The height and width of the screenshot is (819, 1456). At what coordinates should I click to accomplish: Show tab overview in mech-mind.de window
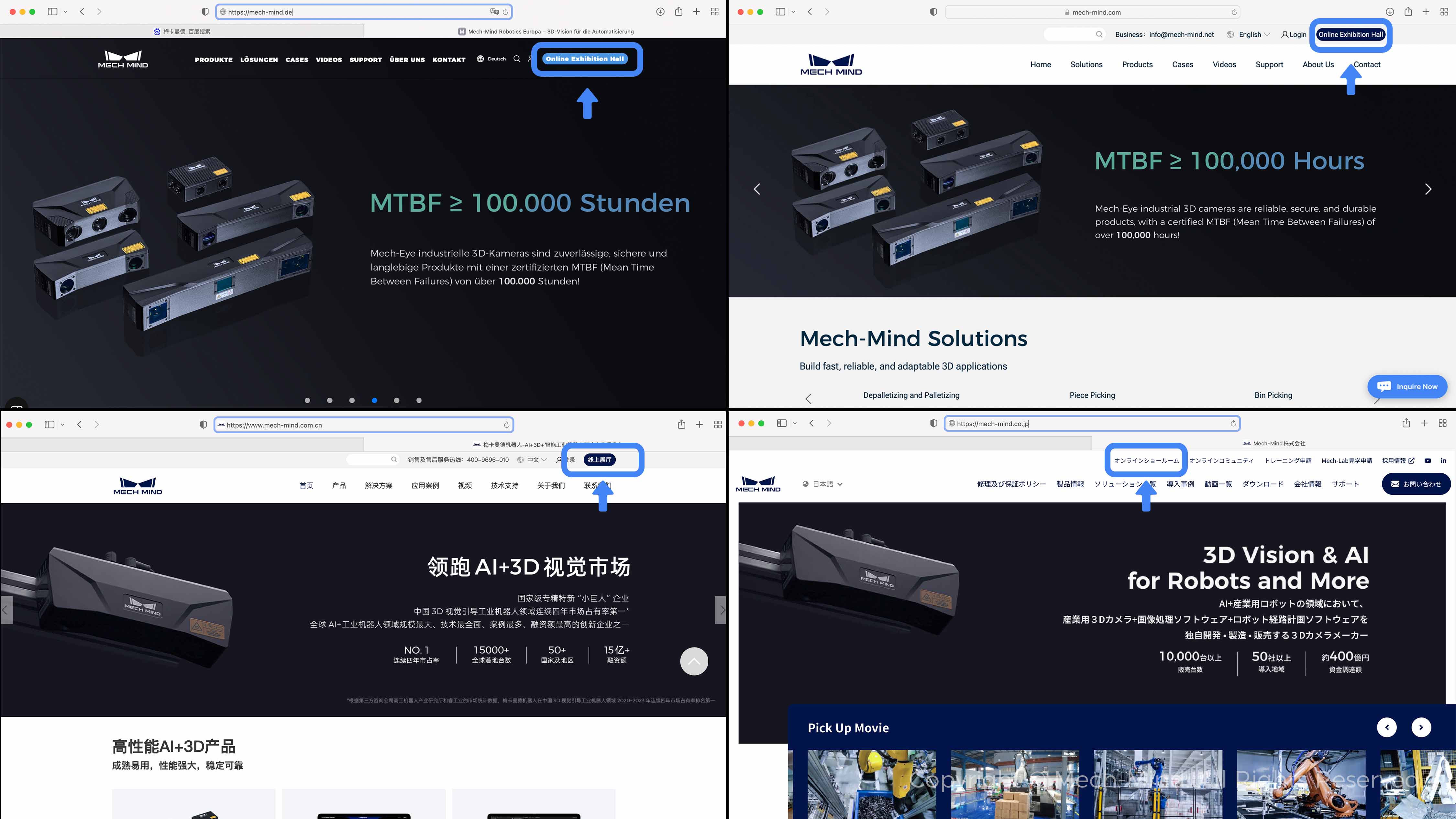click(714, 12)
